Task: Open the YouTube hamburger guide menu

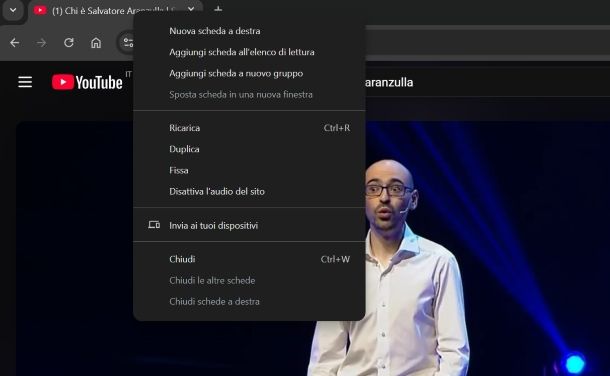Action: 25,82
